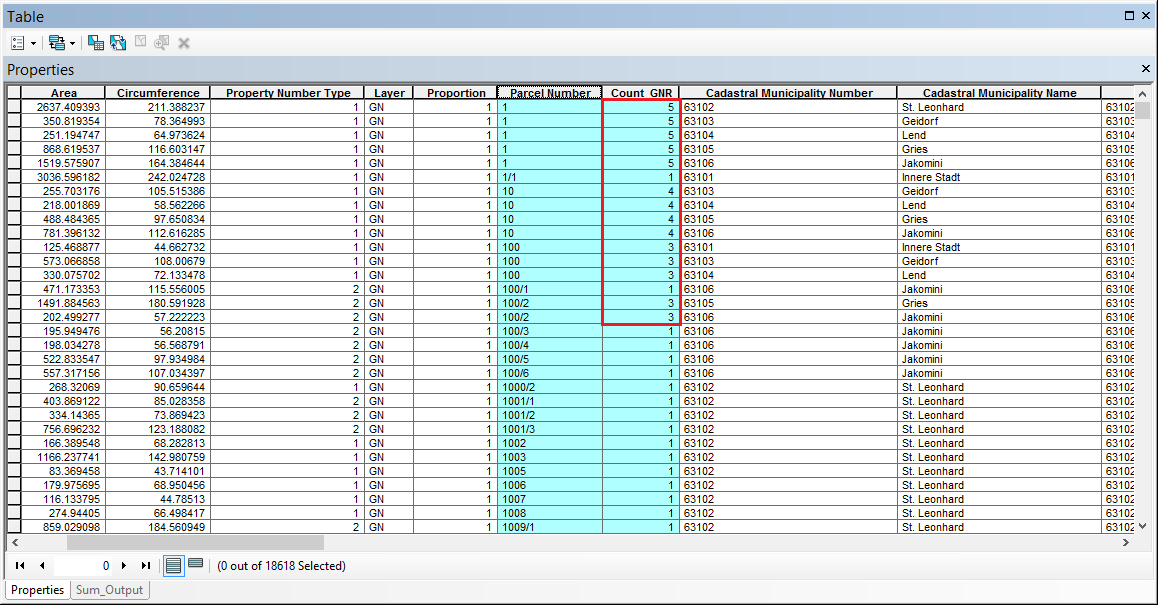Open the Select By Attributes tool
The height and width of the screenshot is (605, 1158).
coord(95,43)
